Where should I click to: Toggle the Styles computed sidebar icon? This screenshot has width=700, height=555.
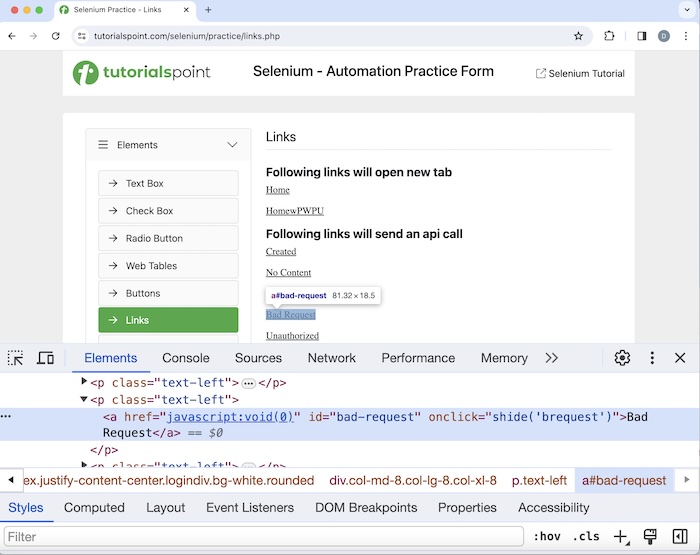680,537
